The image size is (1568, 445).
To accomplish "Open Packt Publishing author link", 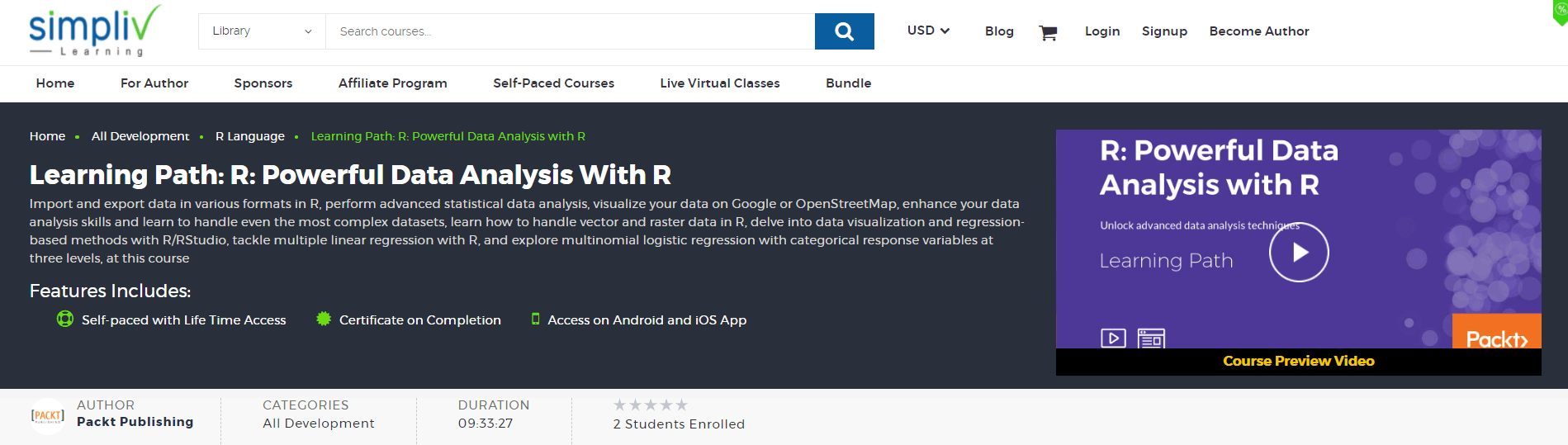I will tap(135, 422).
